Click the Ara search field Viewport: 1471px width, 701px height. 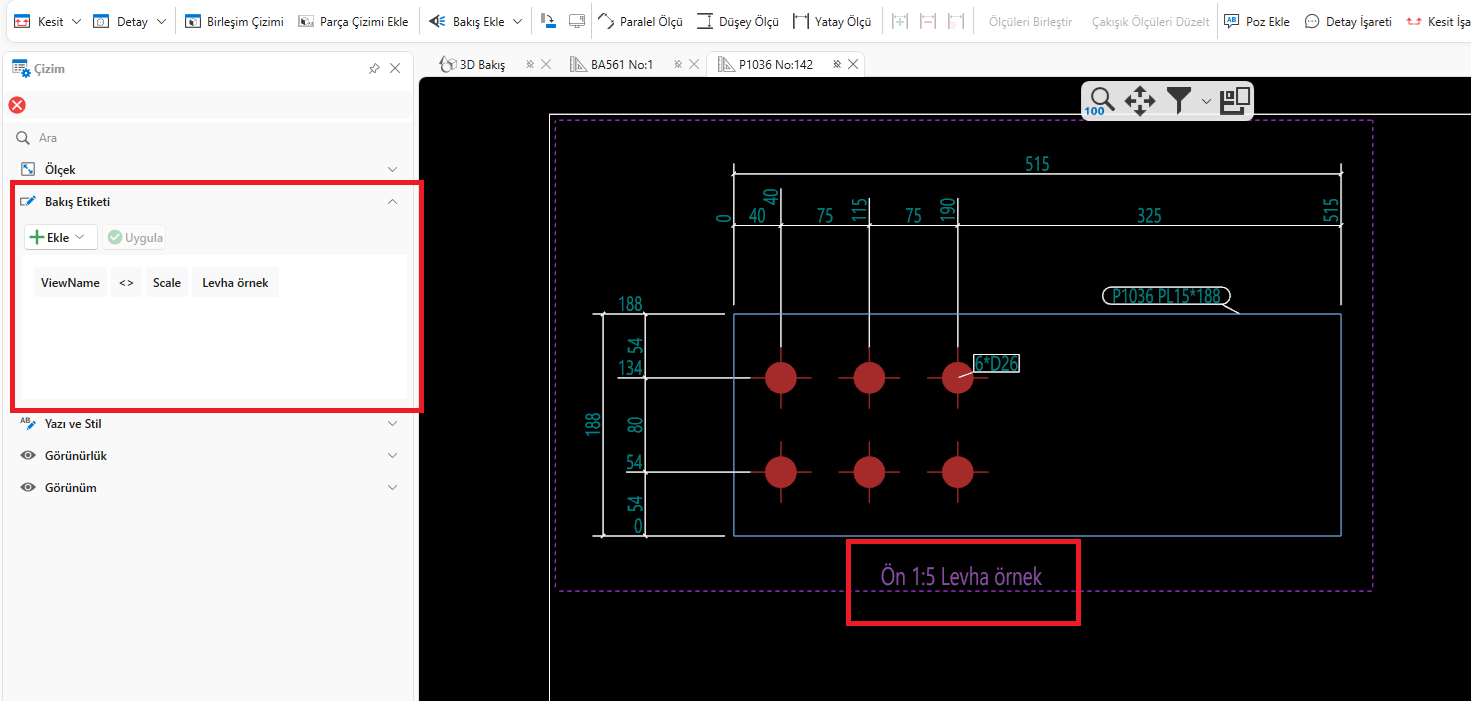pos(200,138)
